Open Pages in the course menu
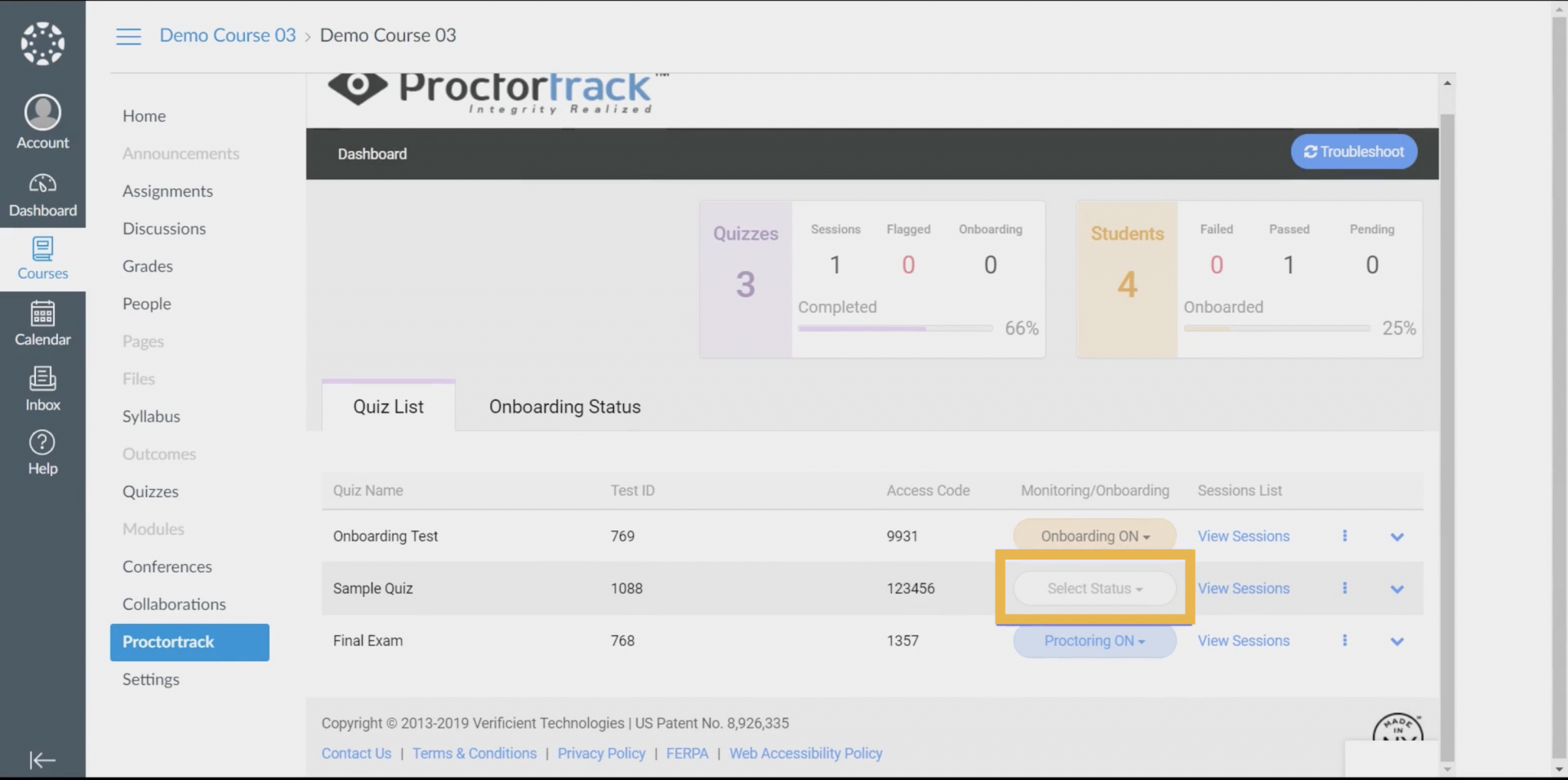The height and width of the screenshot is (780, 1568). [143, 341]
